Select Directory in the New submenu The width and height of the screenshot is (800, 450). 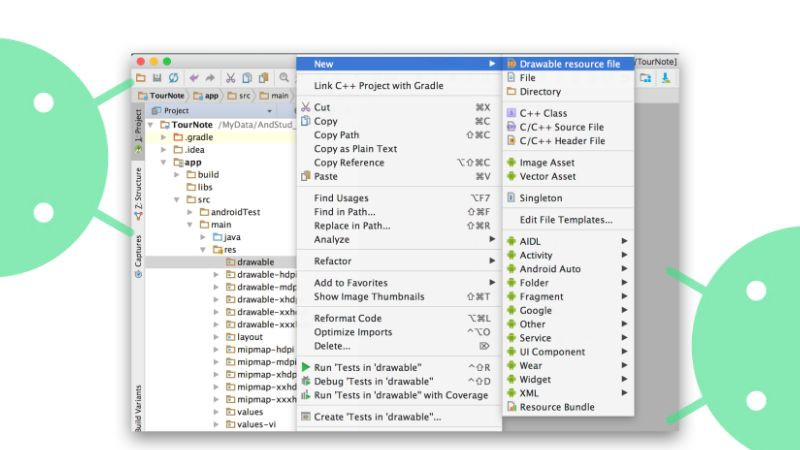[568, 92]
